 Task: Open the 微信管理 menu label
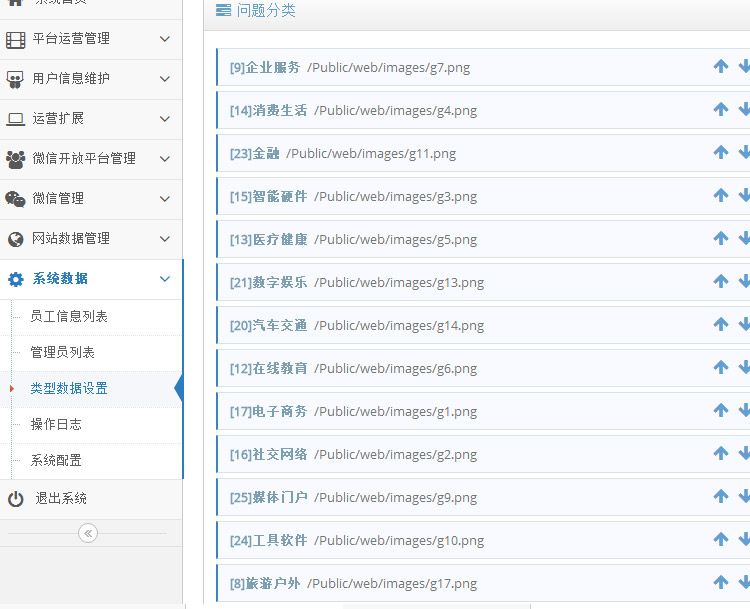(58, 199)
